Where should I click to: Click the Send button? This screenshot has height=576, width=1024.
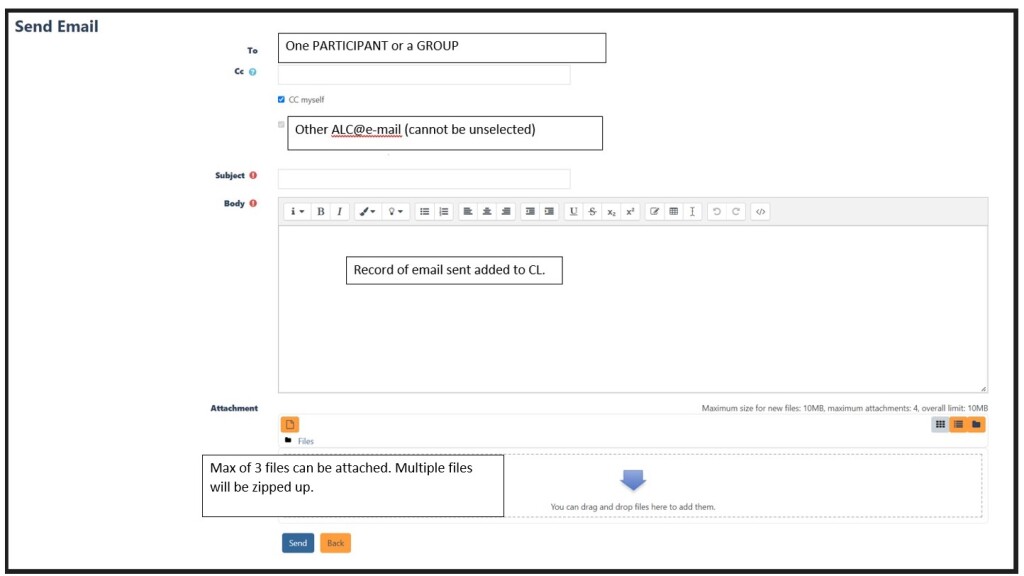298,543
